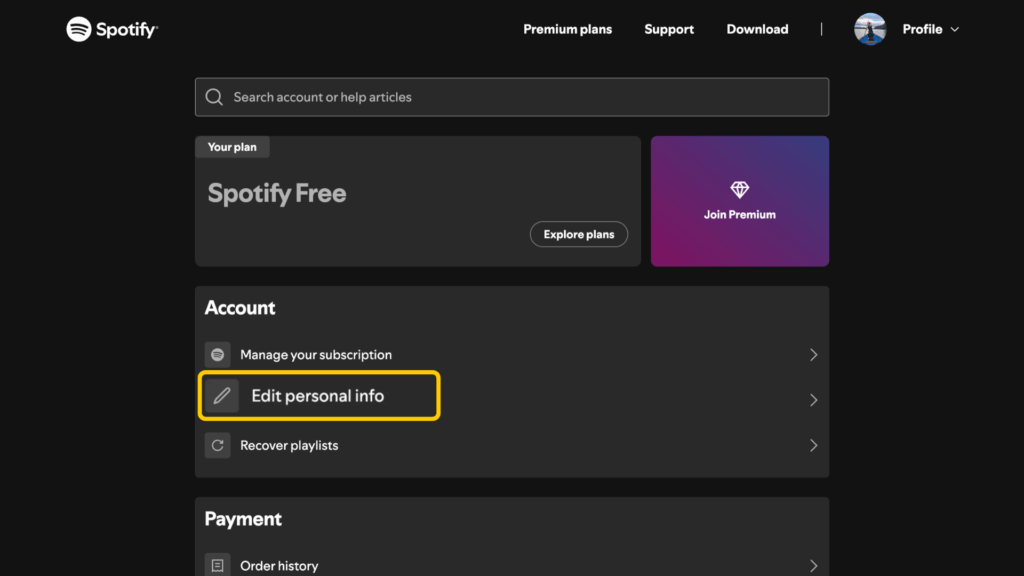Open the Support navigation link
Image resolution: width=1024 pixels, height=576 pixels.
[x=669, y=29]
